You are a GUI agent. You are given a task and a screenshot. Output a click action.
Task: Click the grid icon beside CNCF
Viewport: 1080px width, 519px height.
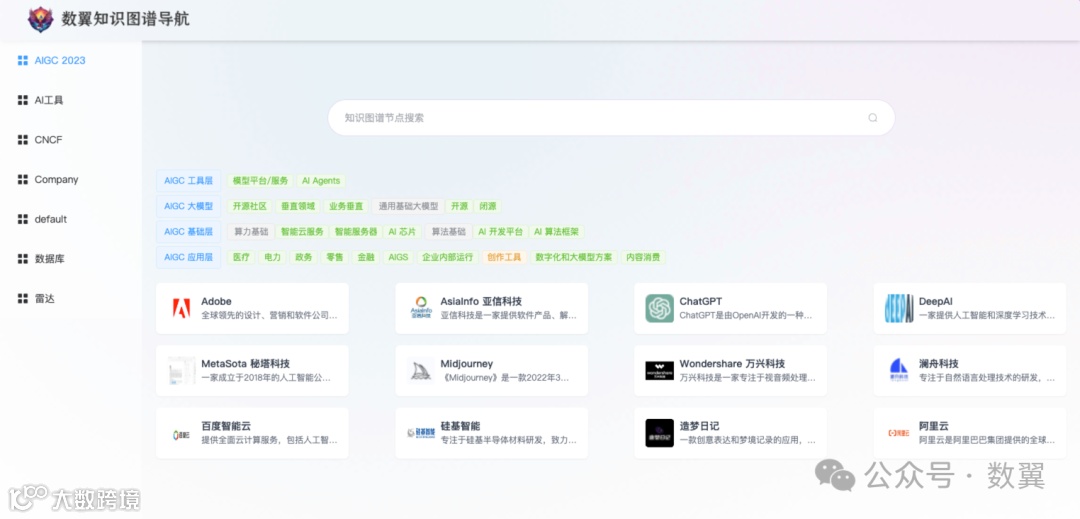23,140
